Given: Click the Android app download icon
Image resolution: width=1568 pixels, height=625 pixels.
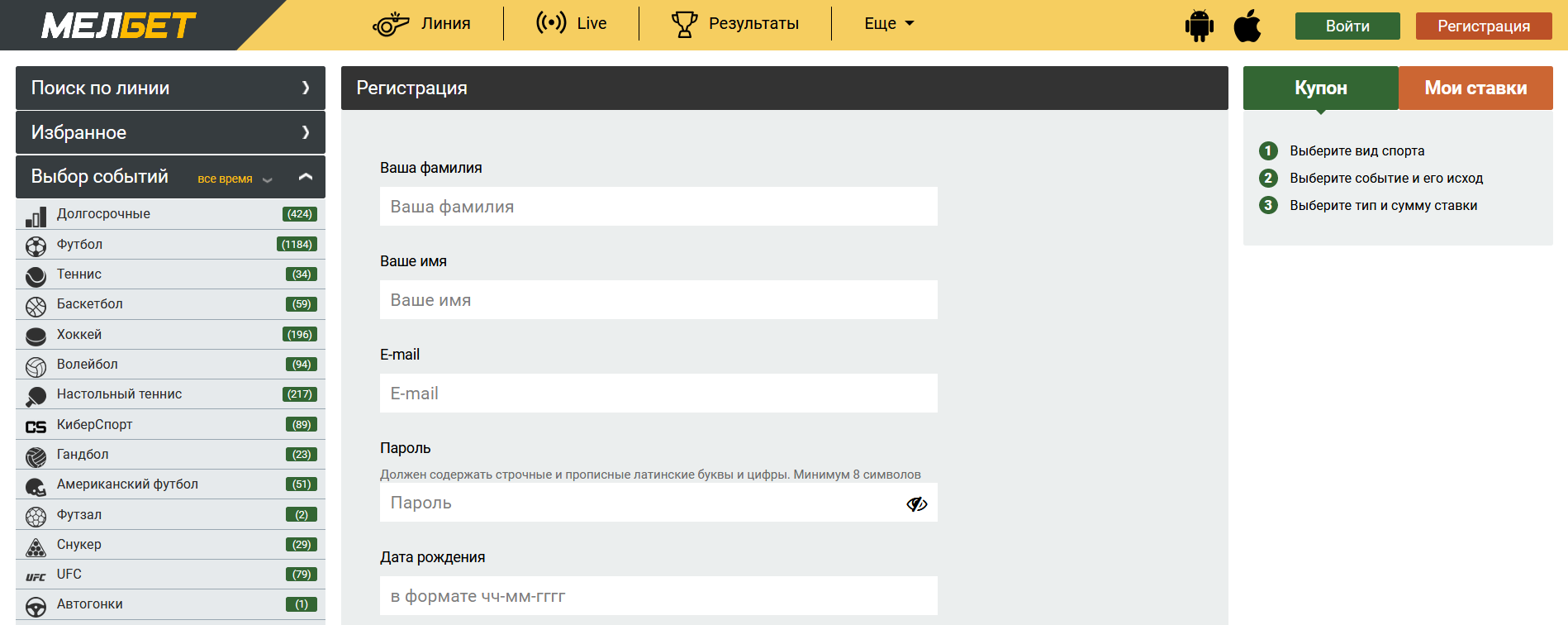Looking at the screenshot, I should 1199,26.
